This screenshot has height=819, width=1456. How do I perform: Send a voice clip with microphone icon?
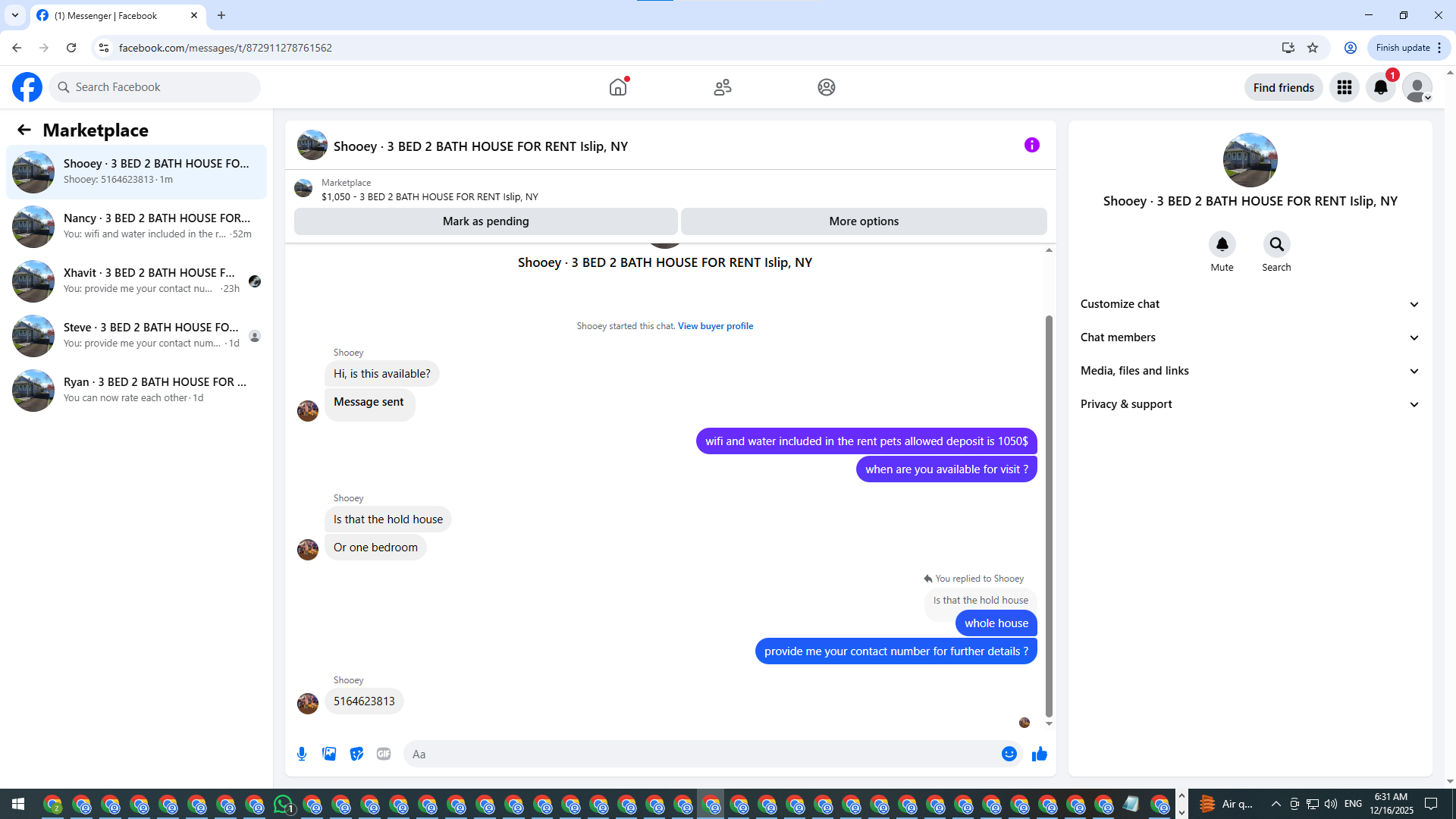(302, 754)
